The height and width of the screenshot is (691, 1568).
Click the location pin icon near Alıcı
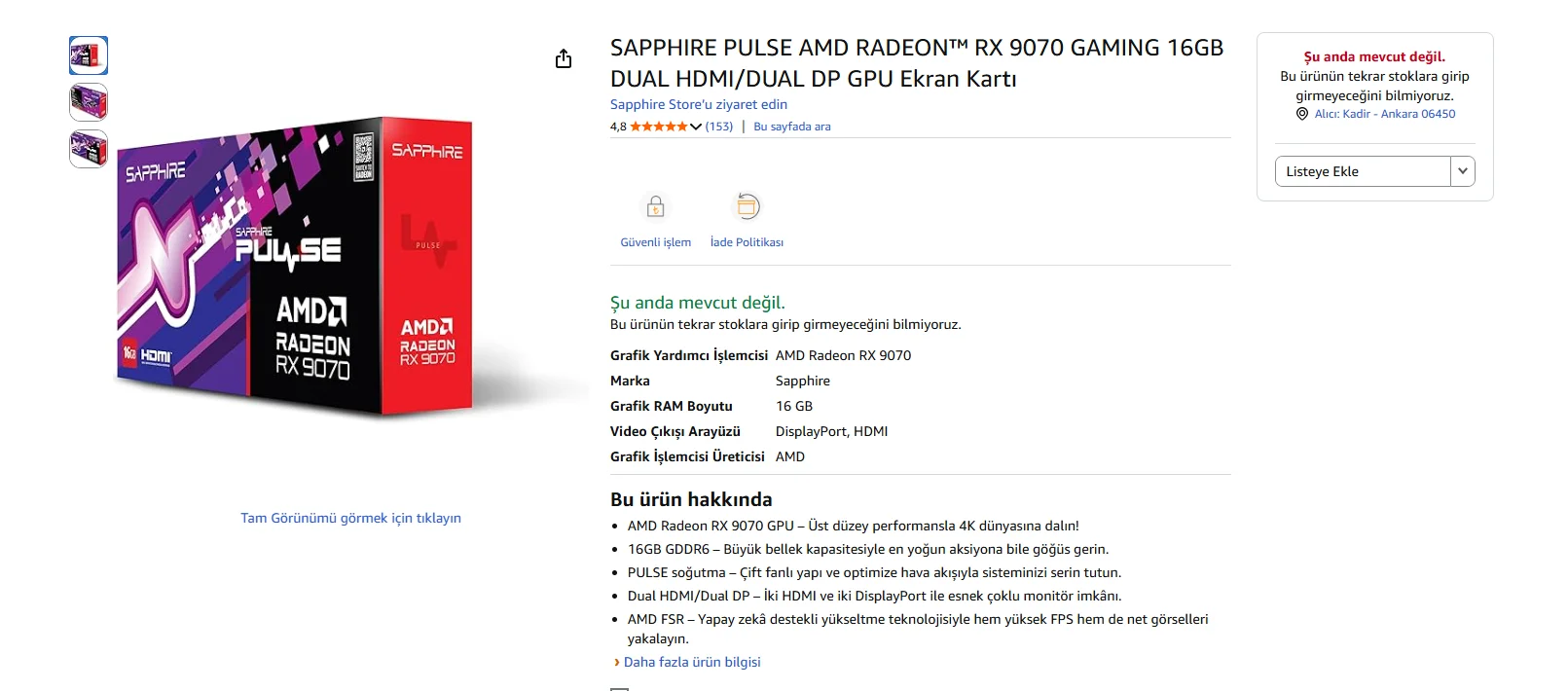1302,114
